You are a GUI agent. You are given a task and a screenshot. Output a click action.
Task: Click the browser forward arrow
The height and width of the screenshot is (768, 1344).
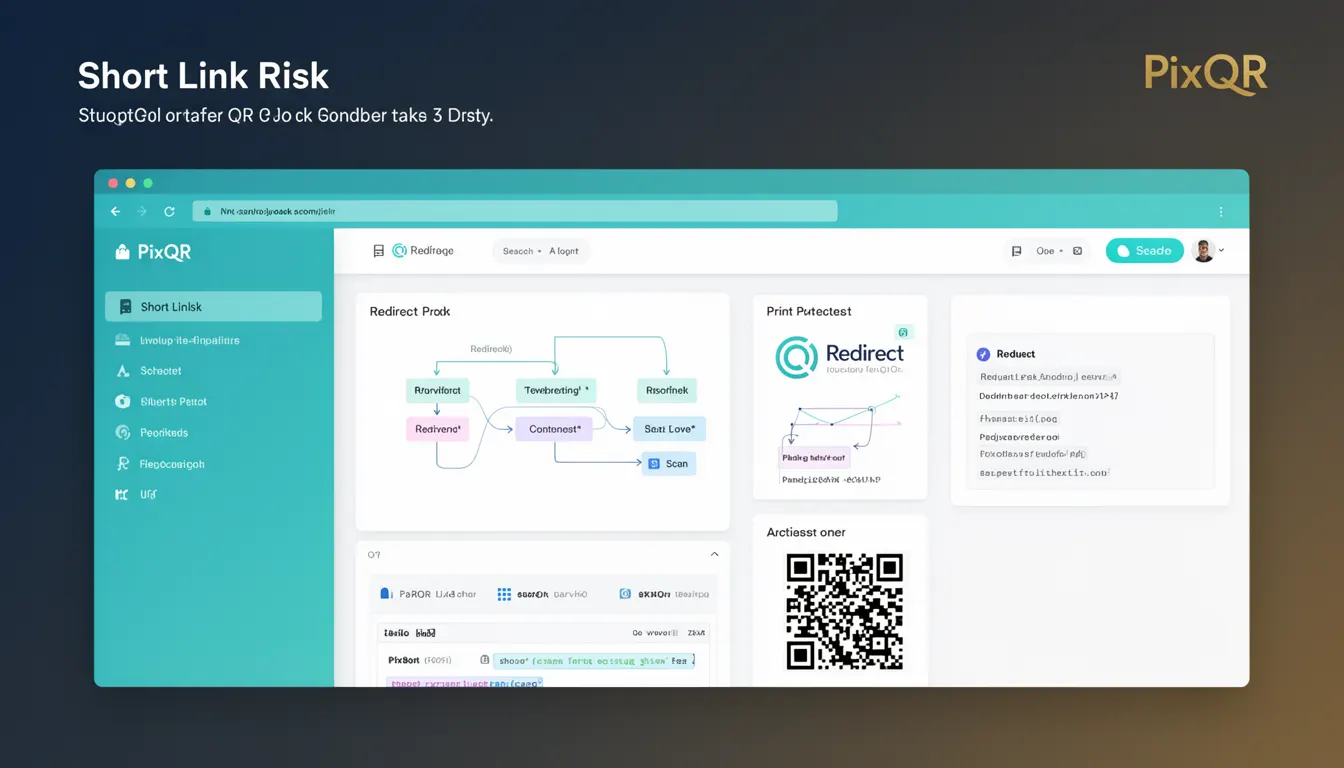(x=142, y=212)
